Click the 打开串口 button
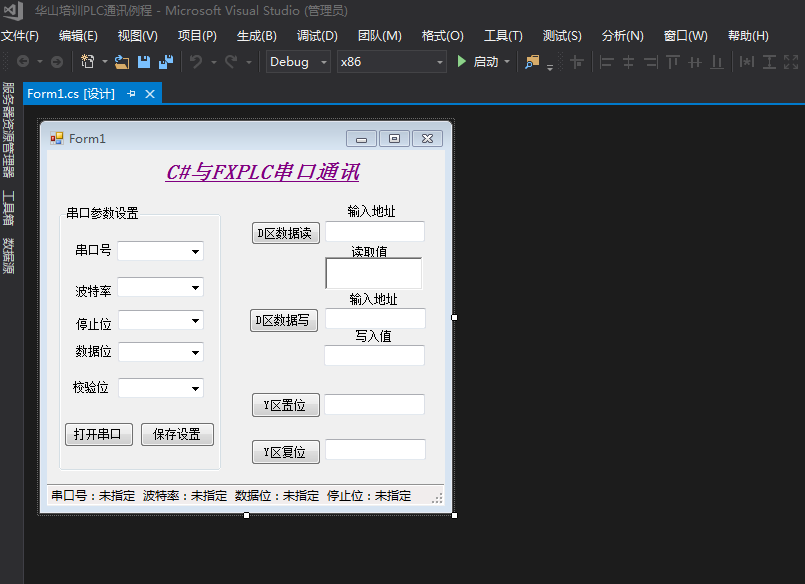 click(x=99, y=435)
